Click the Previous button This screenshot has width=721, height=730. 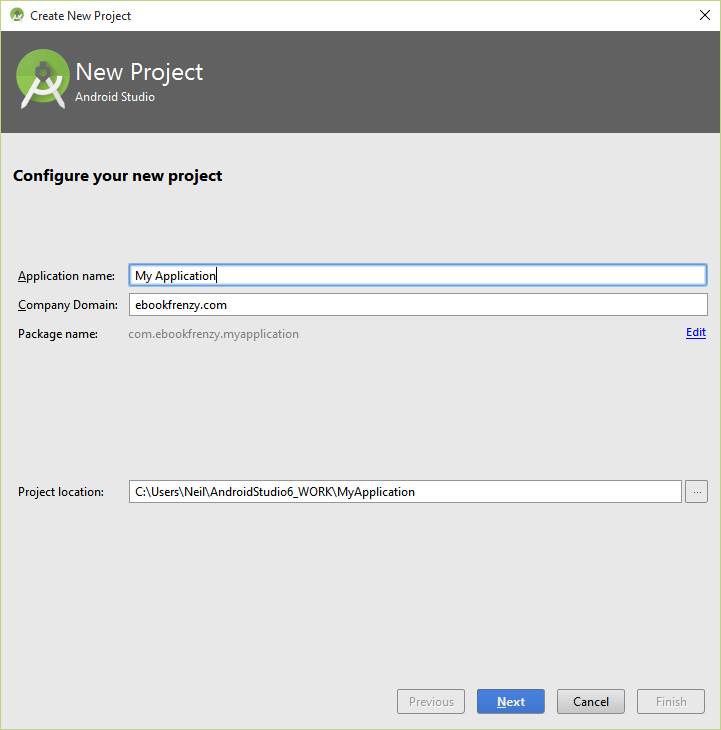point(431,701)
